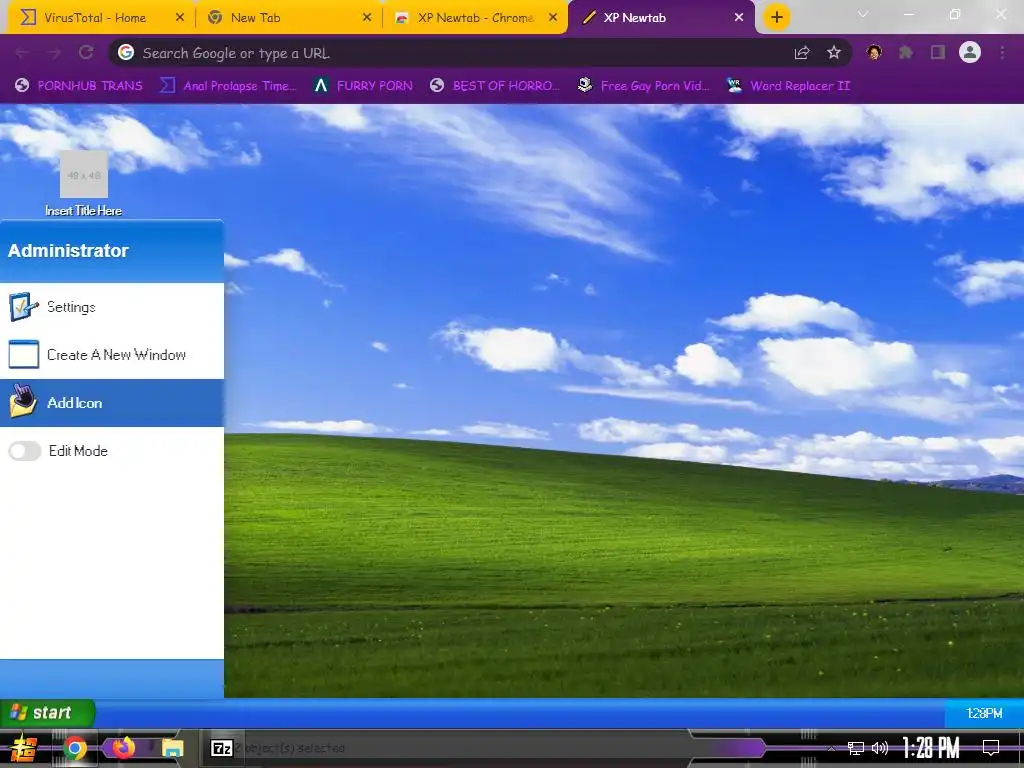
Task: Expand the tab search chevron
Action: point(863,14)
